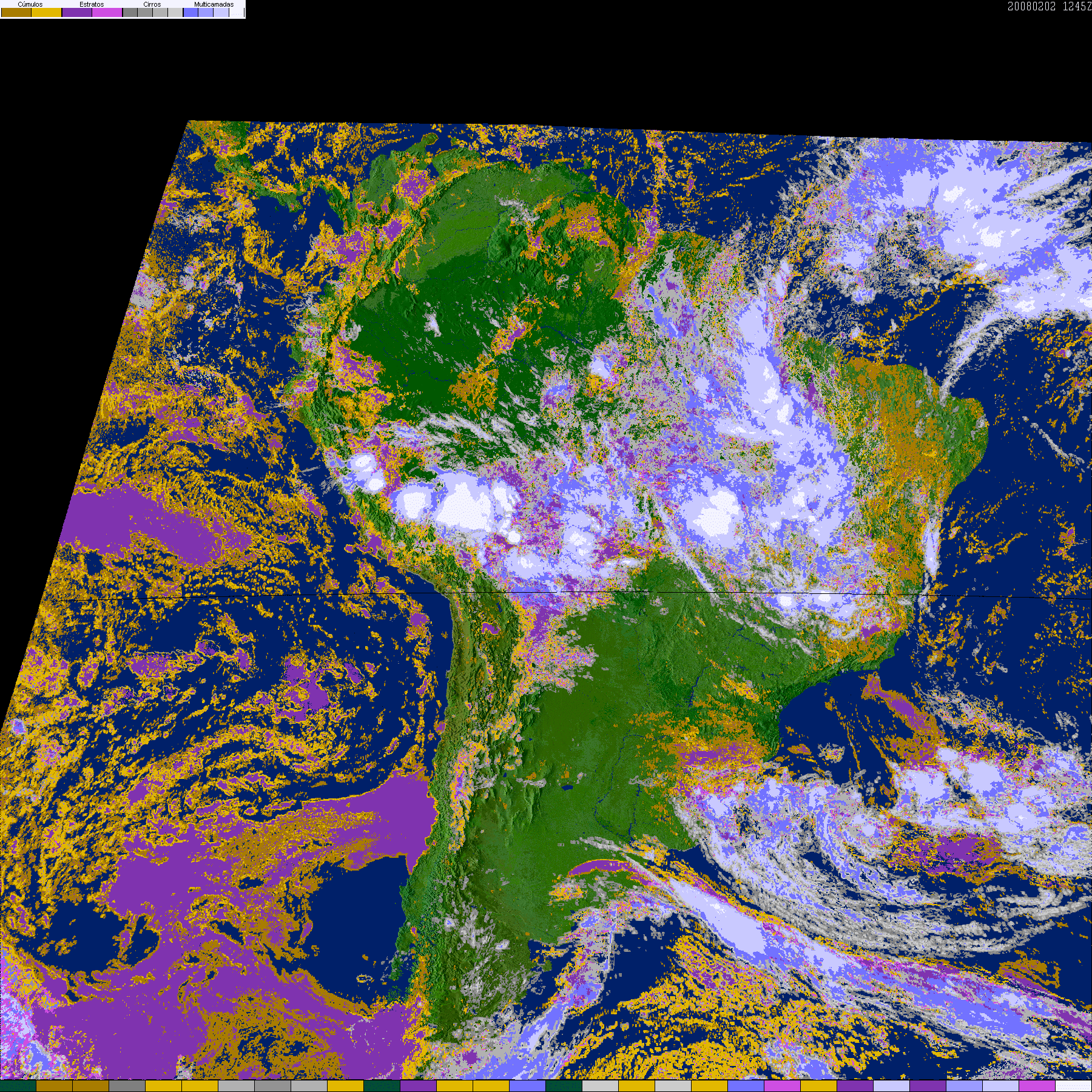Viewport: 1092px width, 1092px height.
Task: Click the Multicamadas legend label
Action: click(x=214, y=4)
